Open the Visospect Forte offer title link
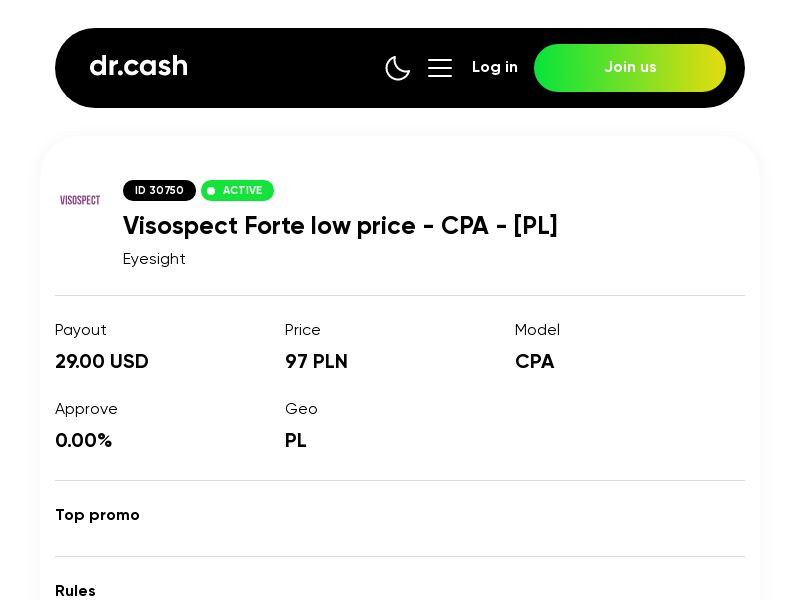The image size is (800, 600). (x=340, y=226)
